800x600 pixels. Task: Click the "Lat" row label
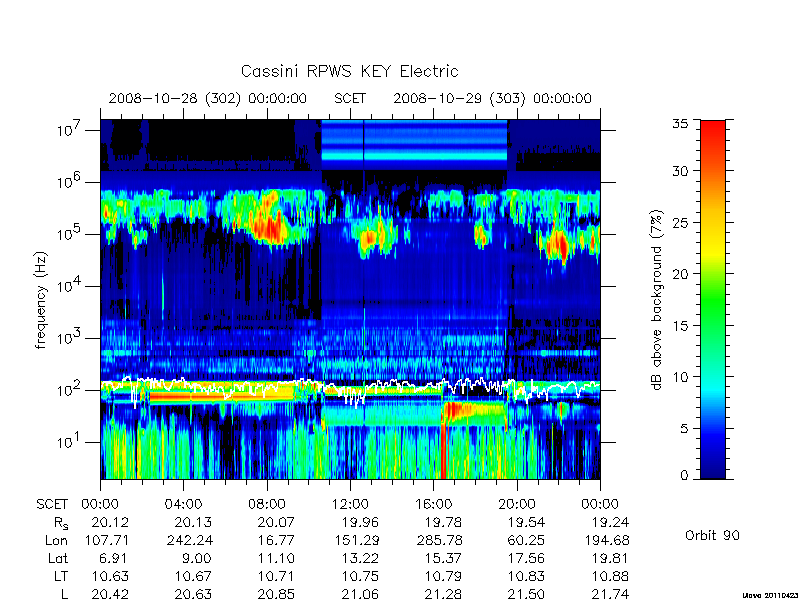pyautogui.click(x=58, y=558)
